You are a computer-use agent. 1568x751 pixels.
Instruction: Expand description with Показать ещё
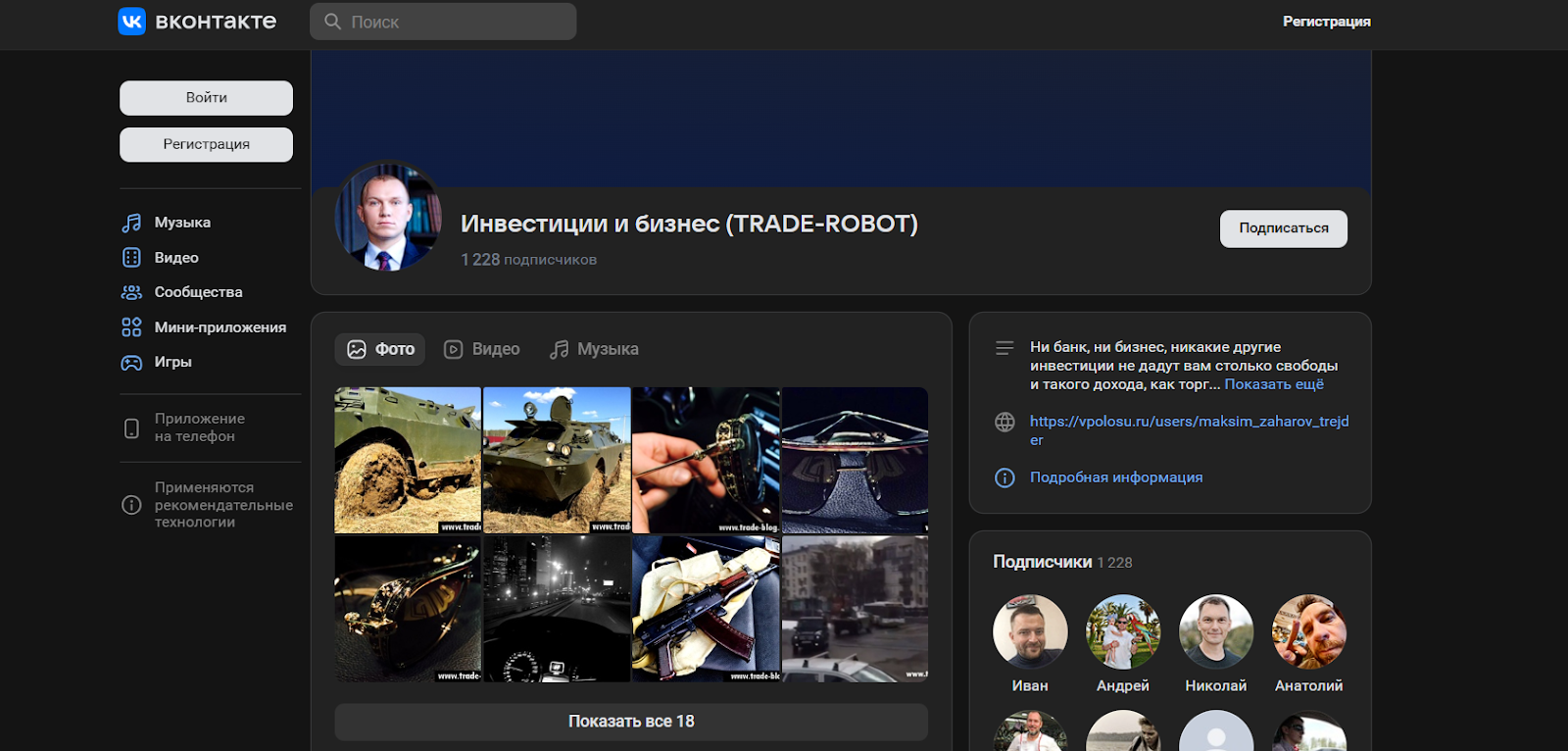pos(1273,384)
